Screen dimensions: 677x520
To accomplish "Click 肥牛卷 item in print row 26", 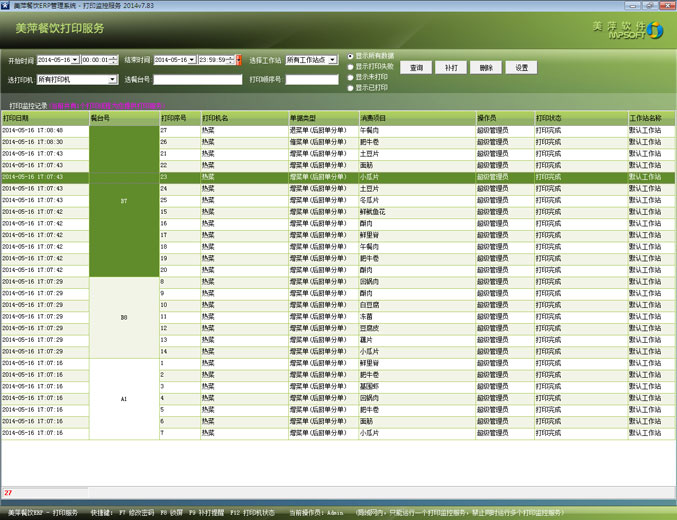I will coord(417,142).
